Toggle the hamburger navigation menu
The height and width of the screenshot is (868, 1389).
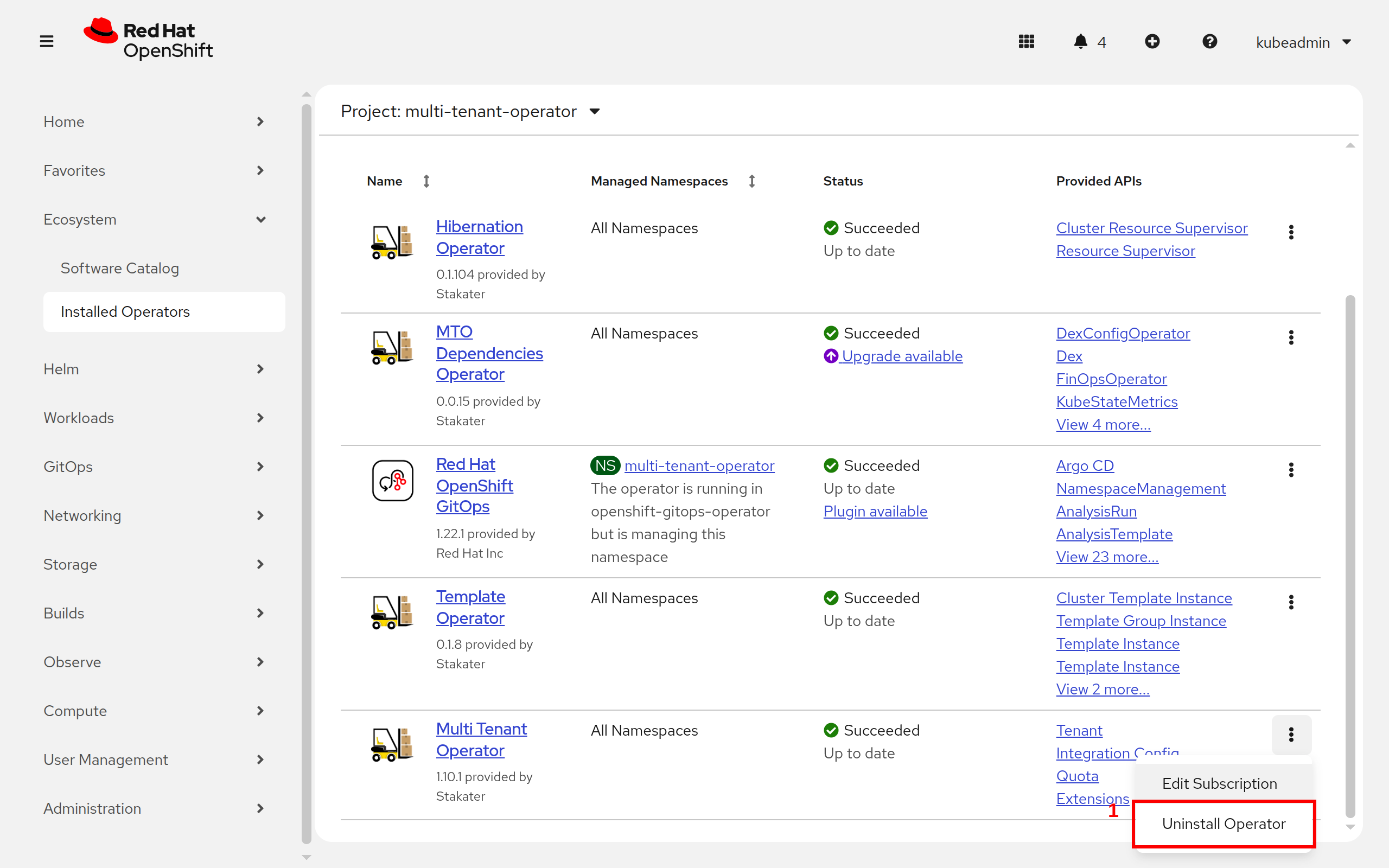(47, 42)
